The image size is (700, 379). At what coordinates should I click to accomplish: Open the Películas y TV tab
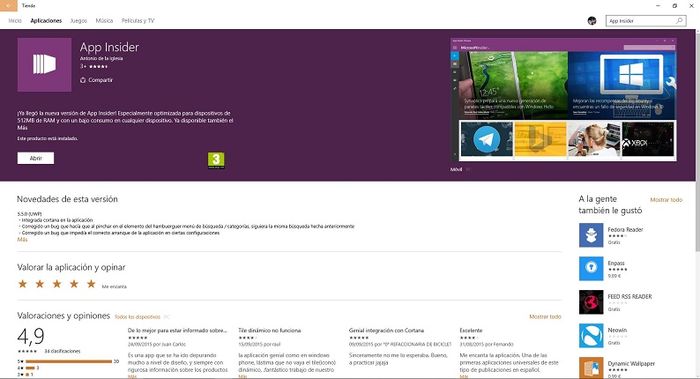(x=138, y=21)
